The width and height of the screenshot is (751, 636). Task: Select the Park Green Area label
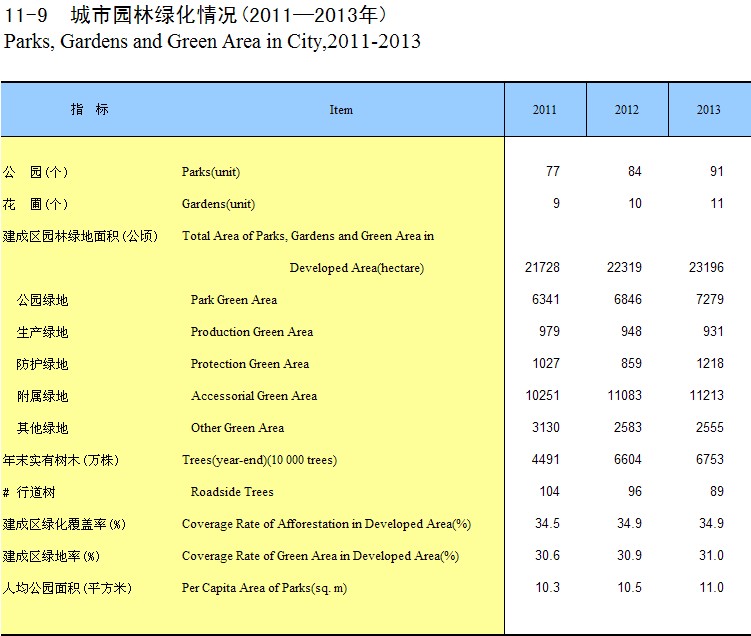[x=234, y=300]
